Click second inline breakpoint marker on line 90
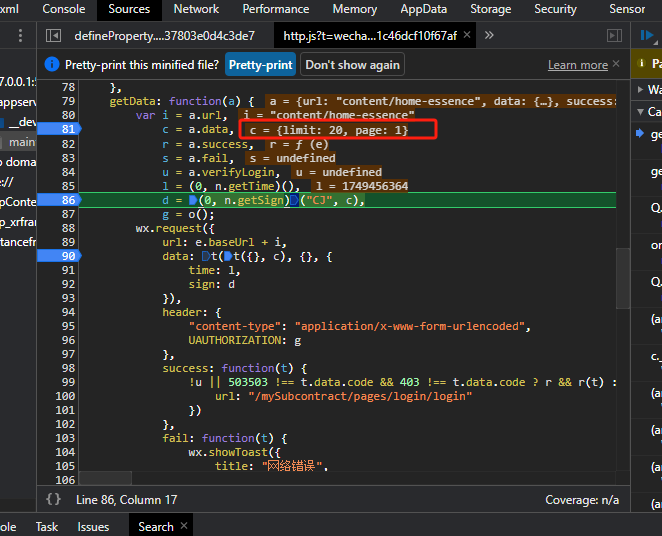 point(228,256)
